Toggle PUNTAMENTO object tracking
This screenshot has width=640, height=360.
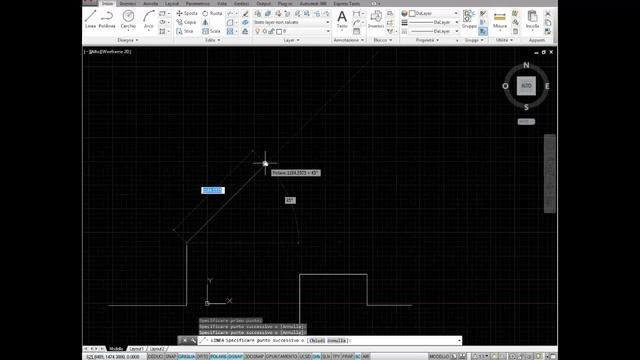click(x=282, y=357)
